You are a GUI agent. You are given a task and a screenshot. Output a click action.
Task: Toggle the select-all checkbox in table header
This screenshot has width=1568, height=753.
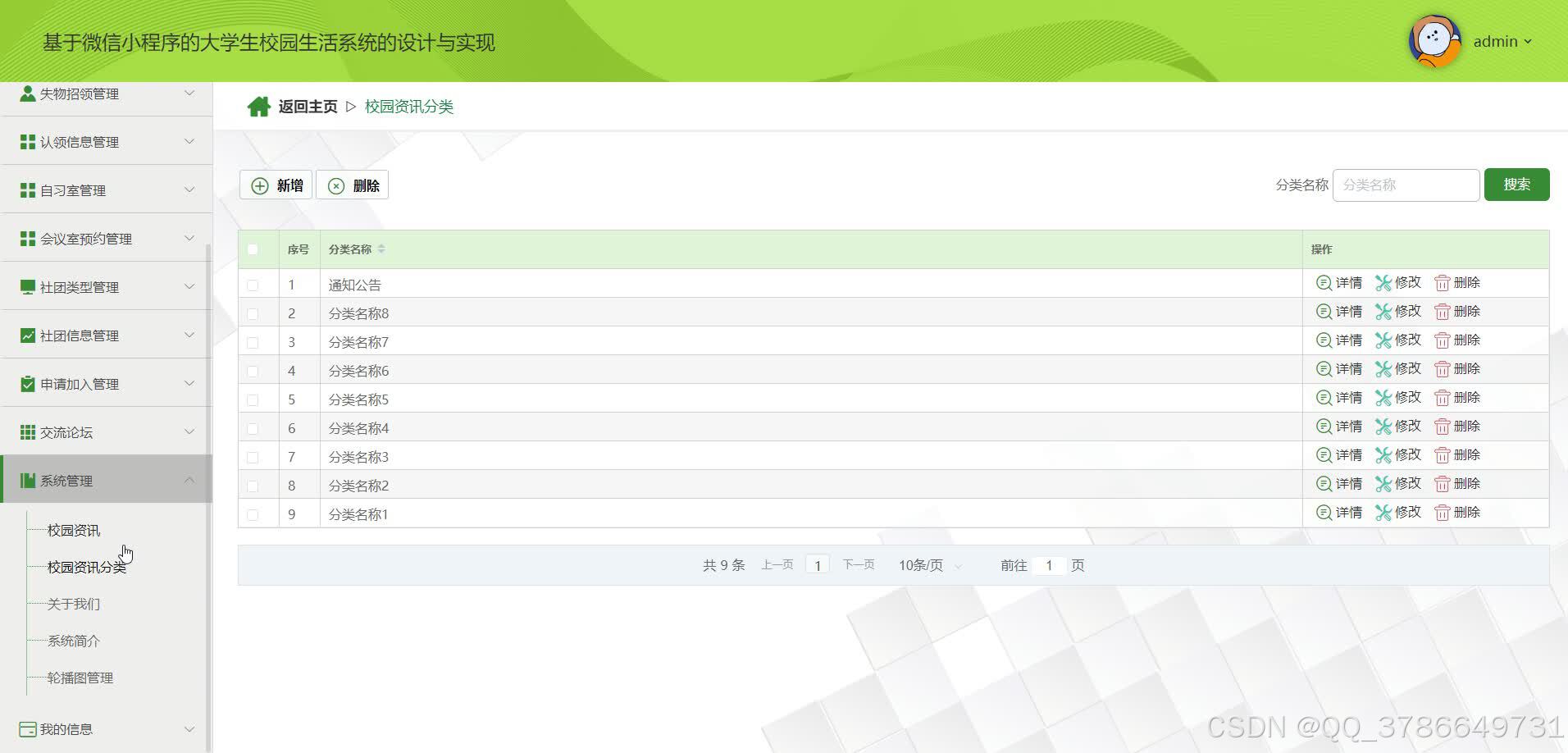coord(253,249)
